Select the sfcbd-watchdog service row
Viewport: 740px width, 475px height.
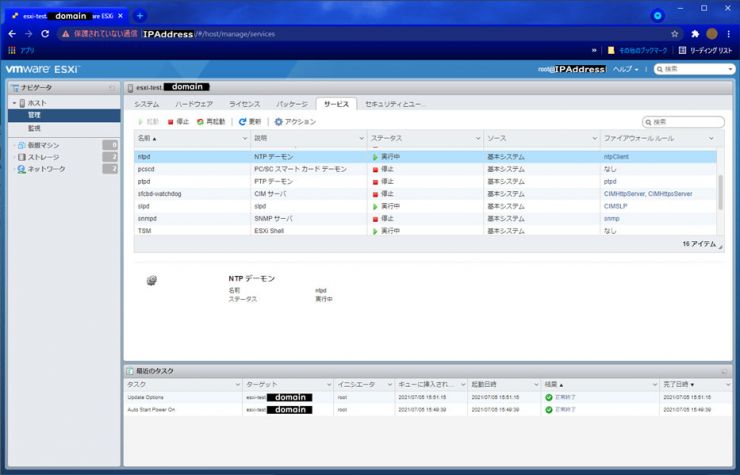425,194
